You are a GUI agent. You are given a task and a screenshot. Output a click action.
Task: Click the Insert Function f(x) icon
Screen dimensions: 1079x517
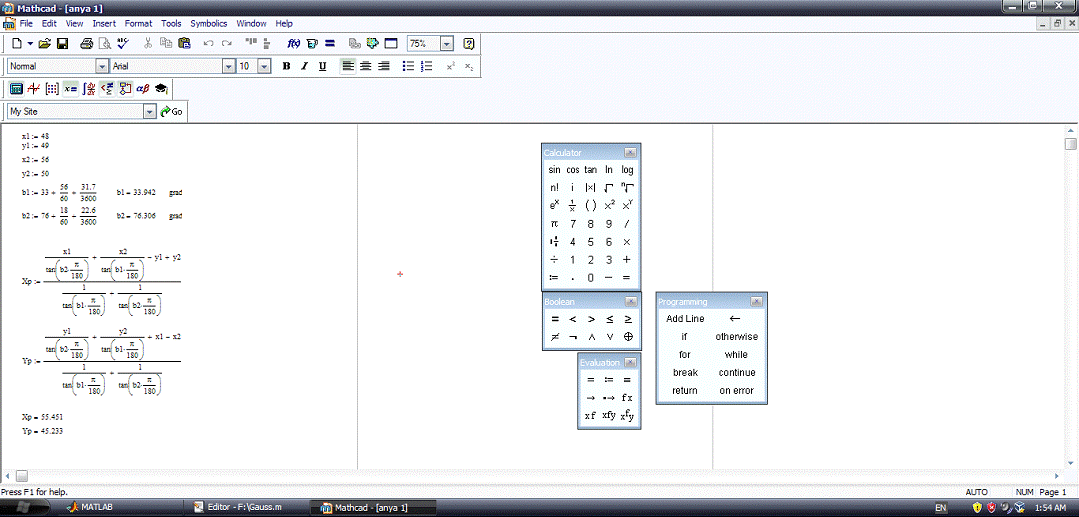(x=294, y=44)
